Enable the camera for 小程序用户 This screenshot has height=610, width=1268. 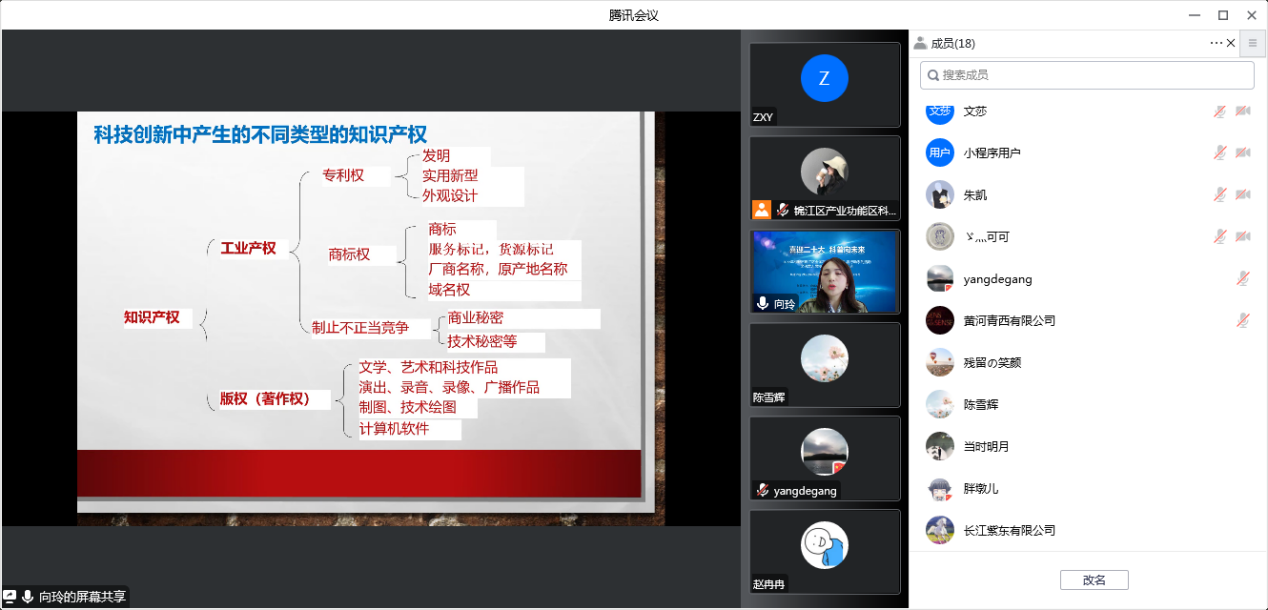(x=1242, y=153)
